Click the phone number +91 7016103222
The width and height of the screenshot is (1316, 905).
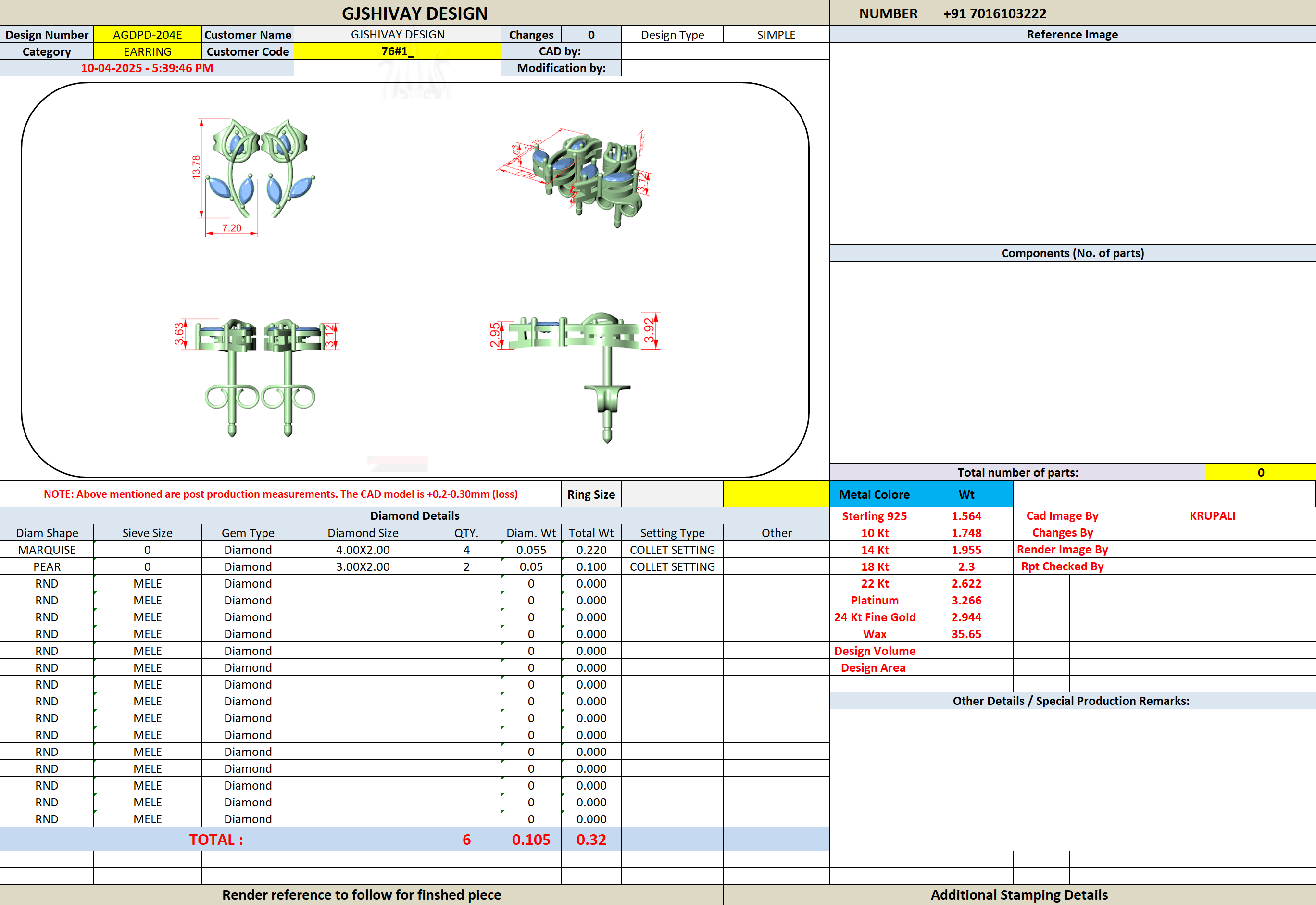994,13
